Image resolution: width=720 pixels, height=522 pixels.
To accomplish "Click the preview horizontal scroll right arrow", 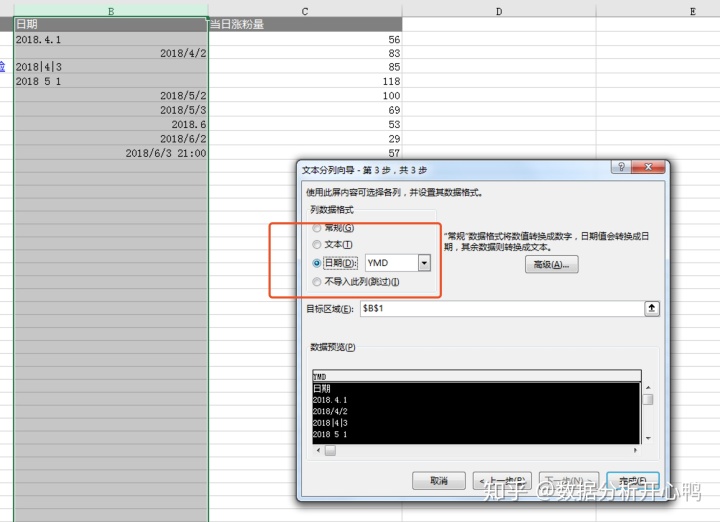I will pyautogui.click(x=636, y=450).
